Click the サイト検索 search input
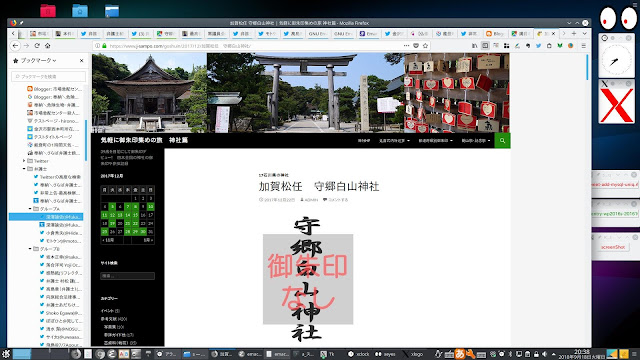Image resolution: width=640 pixels, height=360 pixels. tap(127, 276)
